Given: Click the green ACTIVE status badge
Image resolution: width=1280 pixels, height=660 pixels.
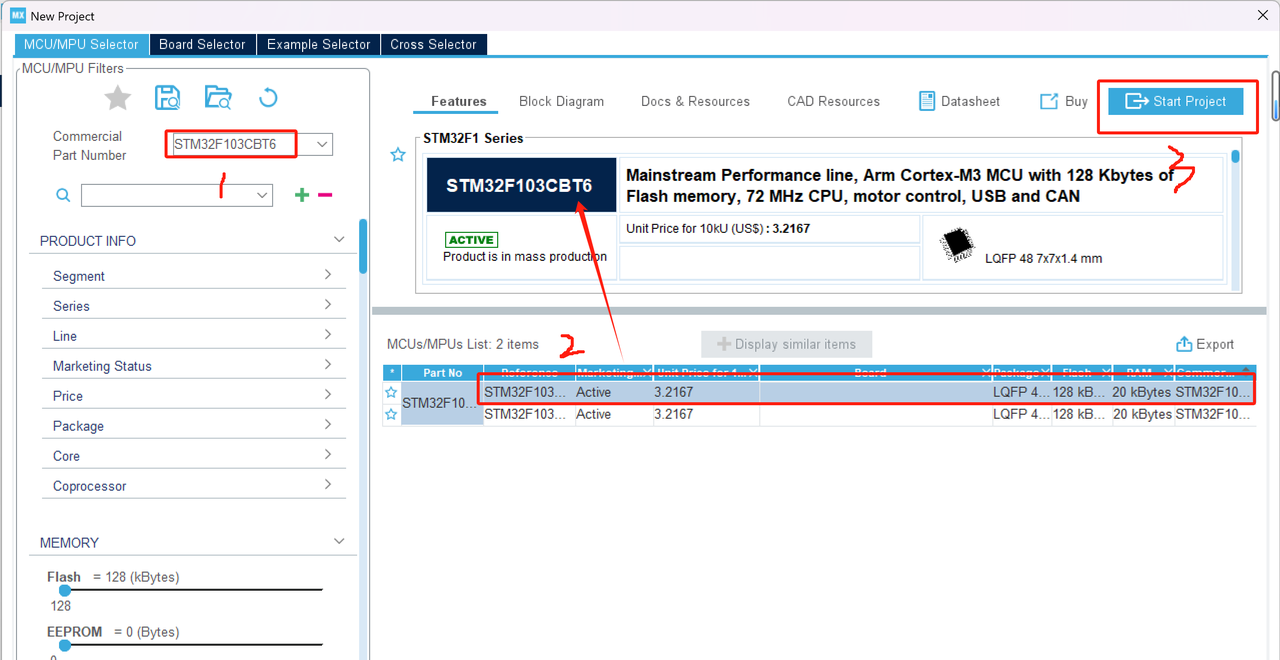Looking at the screenshot, I should pyautogui.click(x=471, y=240).
